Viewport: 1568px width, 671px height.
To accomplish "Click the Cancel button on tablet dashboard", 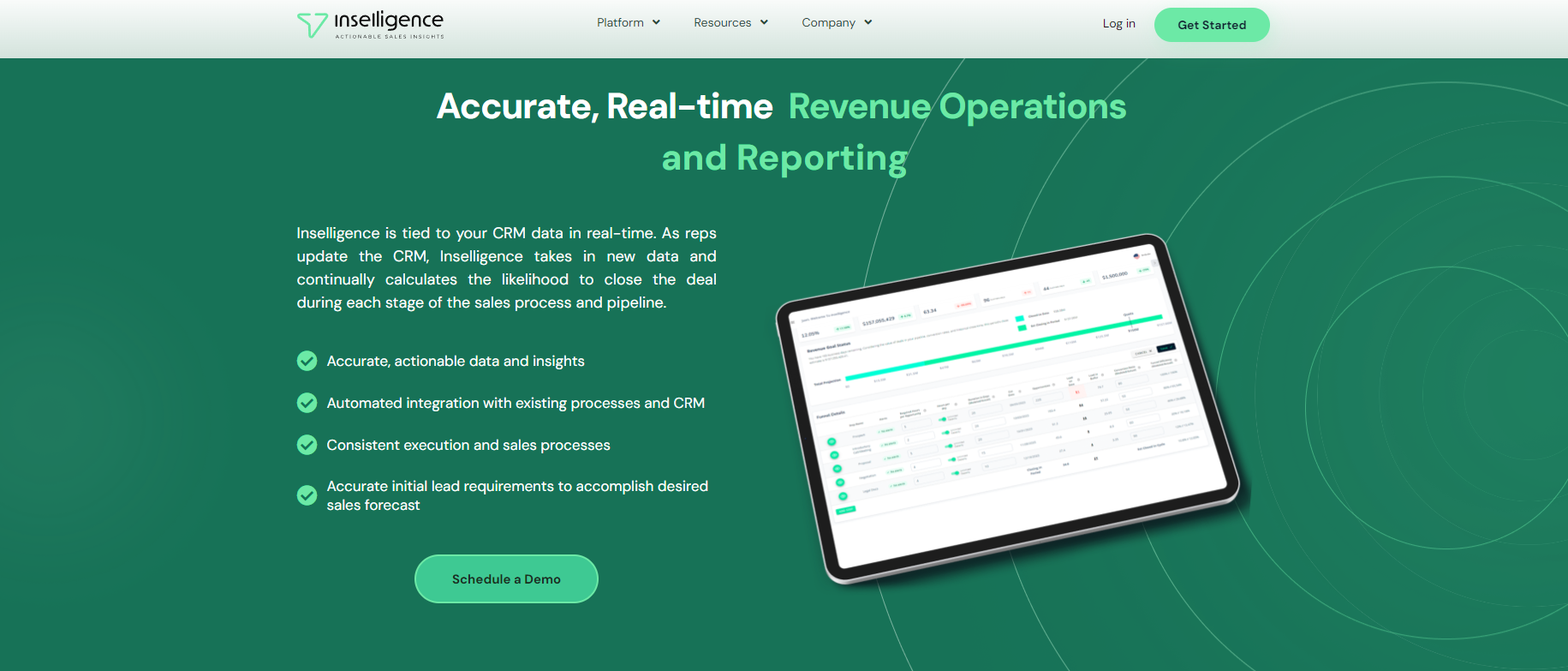I will point(1142,353).
